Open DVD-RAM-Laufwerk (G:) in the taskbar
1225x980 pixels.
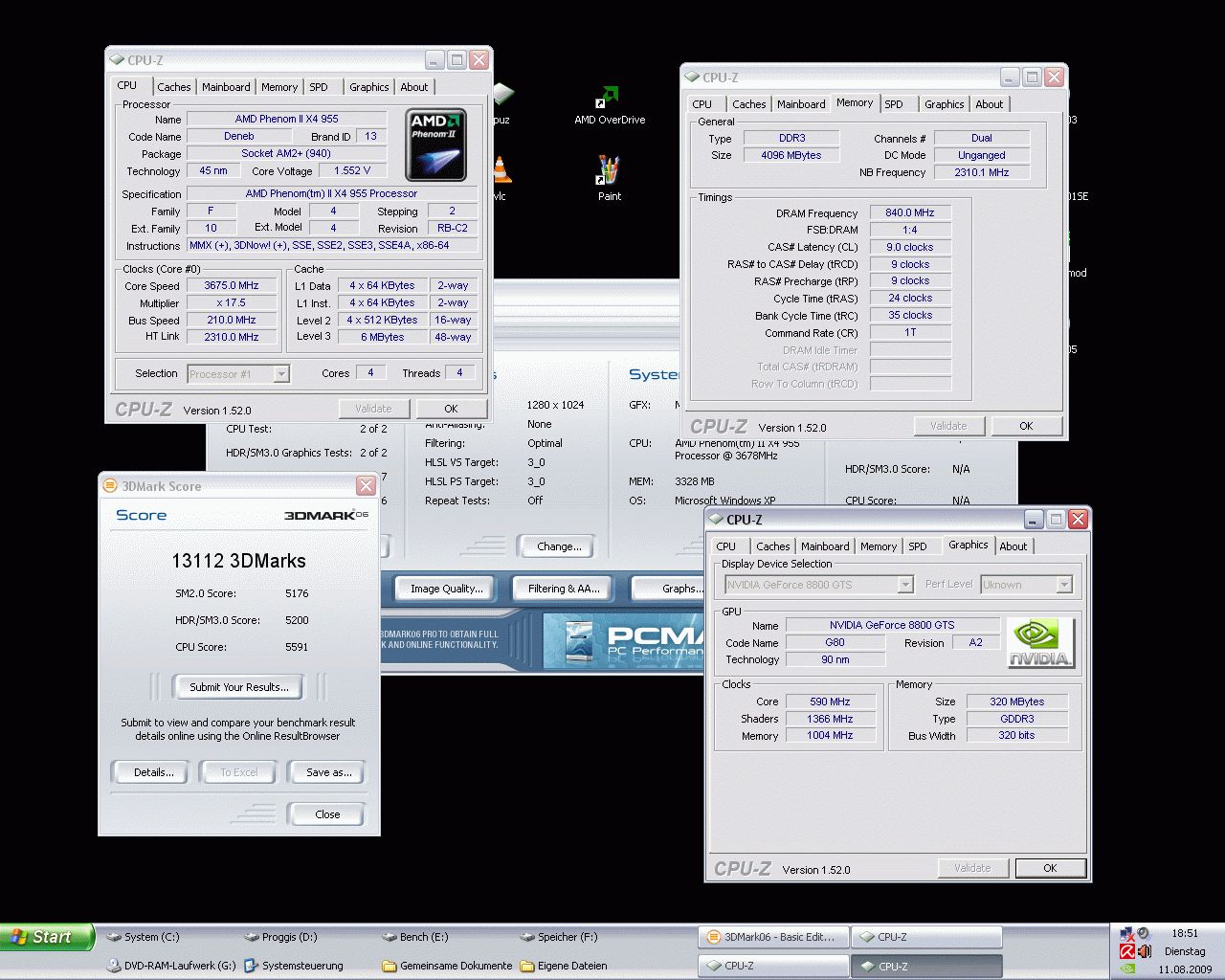click(170, 966)
